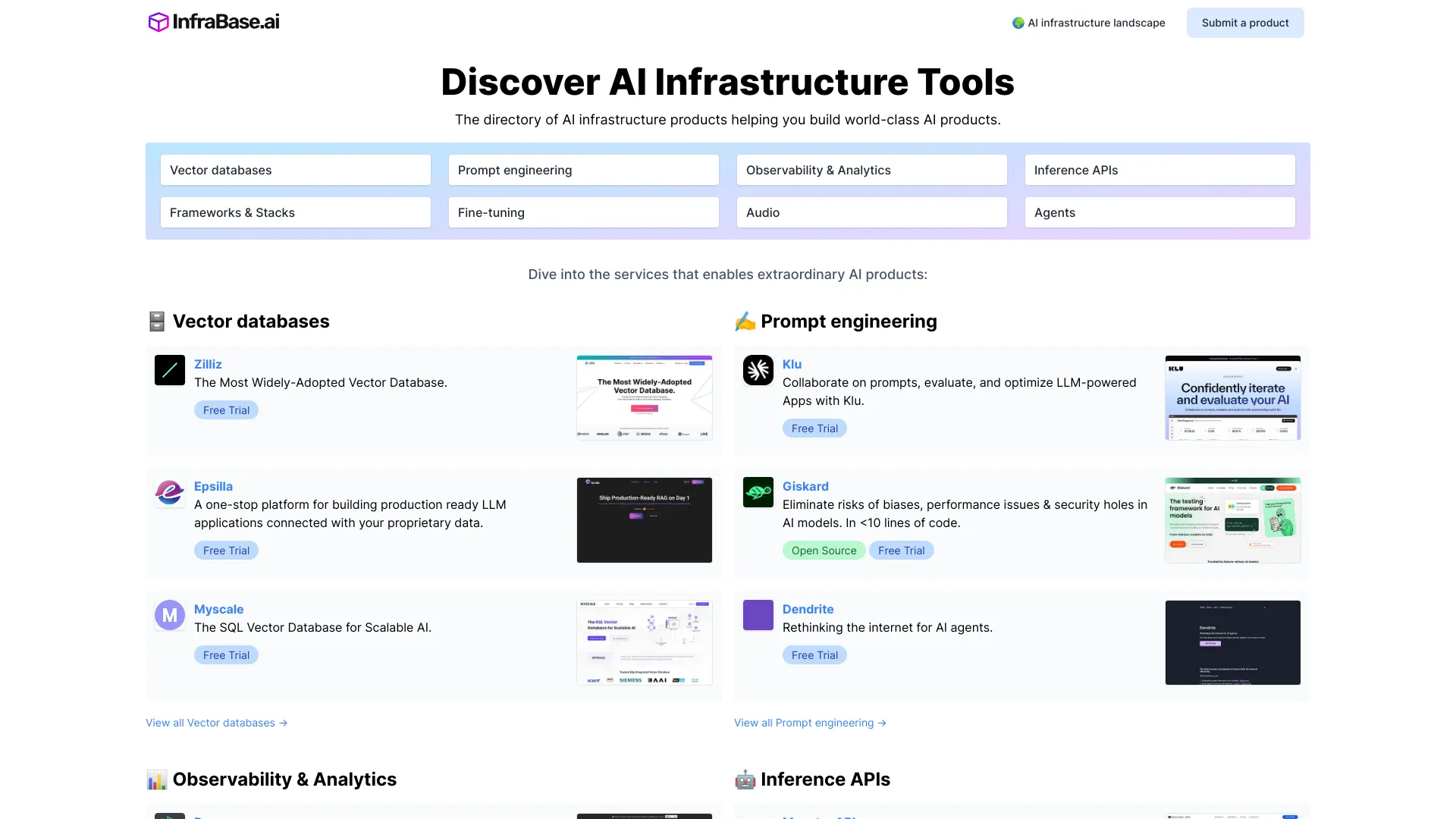Click the Giskard product icon
This screenshot has height=819, width=1456.
[757, 492]
